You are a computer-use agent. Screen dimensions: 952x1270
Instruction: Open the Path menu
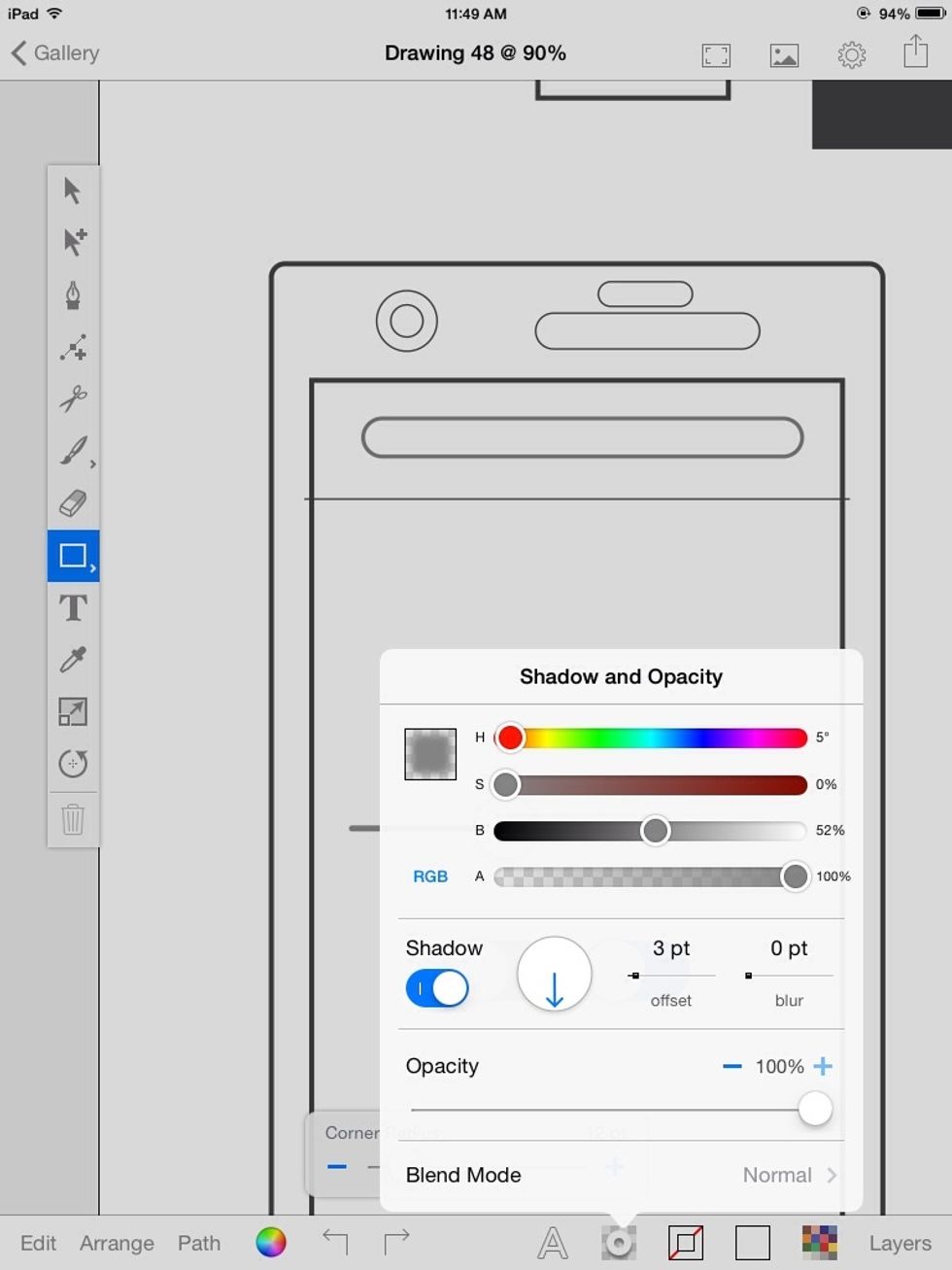(x=198, y=1243)
